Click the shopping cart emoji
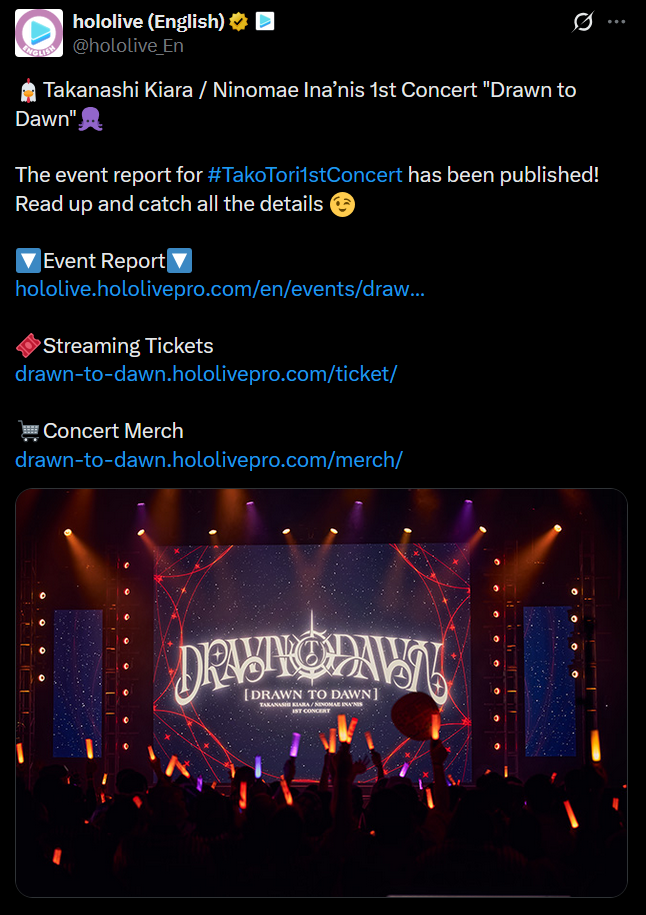This screenshot has width=646, height=915. (28, 431)
